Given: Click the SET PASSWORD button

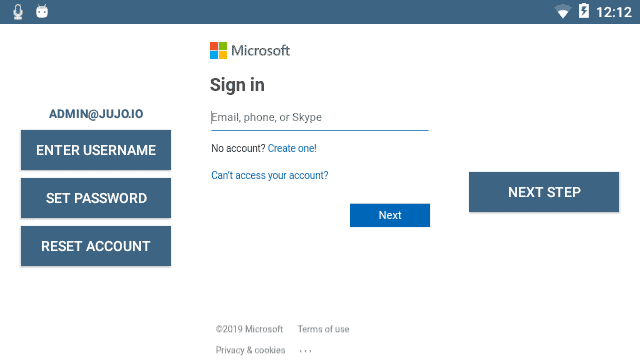Looking at the screenshot, I should pyautogui.click(x=96, y=198).
